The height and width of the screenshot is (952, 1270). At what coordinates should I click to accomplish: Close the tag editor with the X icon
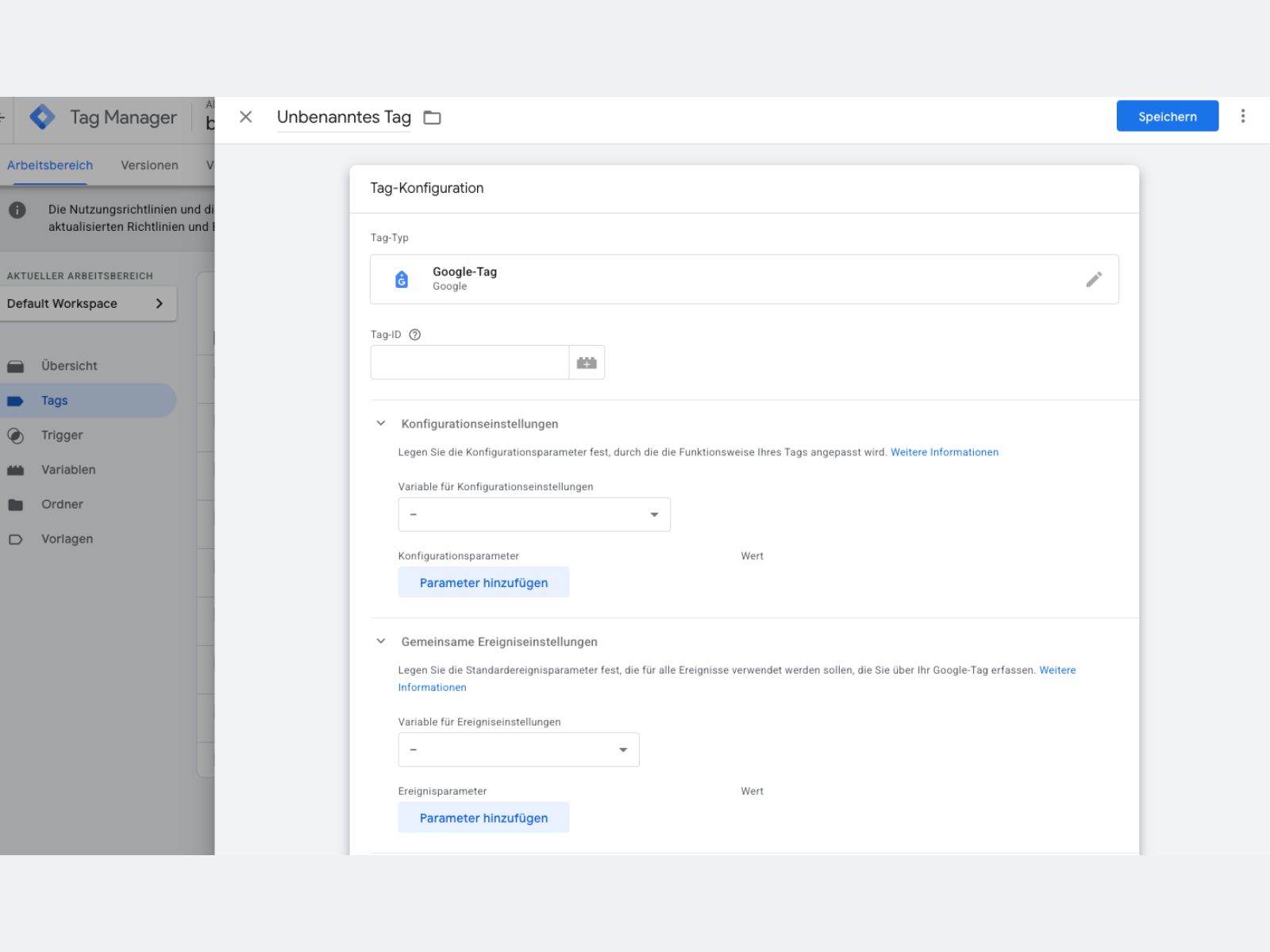[x=246, y=117]
